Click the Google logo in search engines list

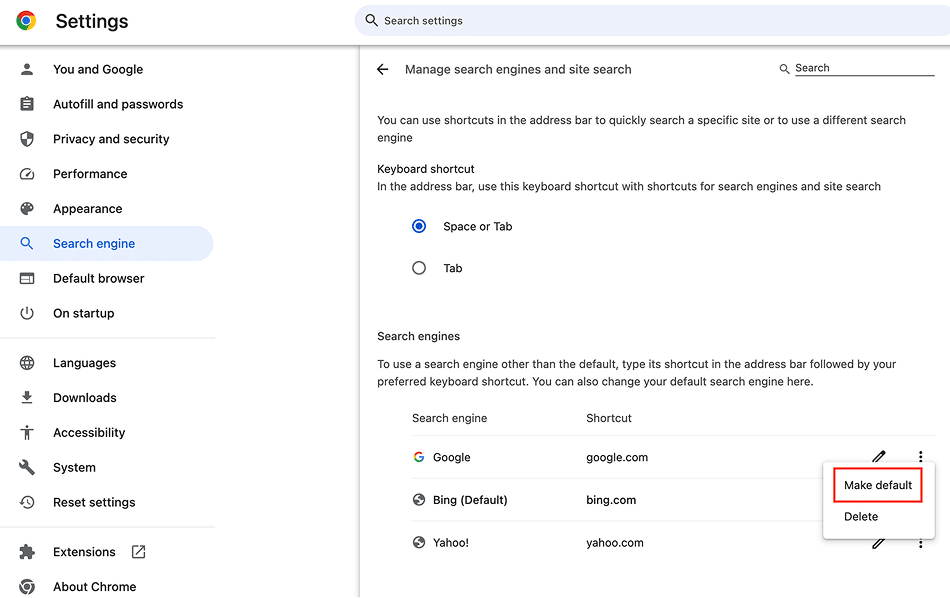click(x=419, y=457)
